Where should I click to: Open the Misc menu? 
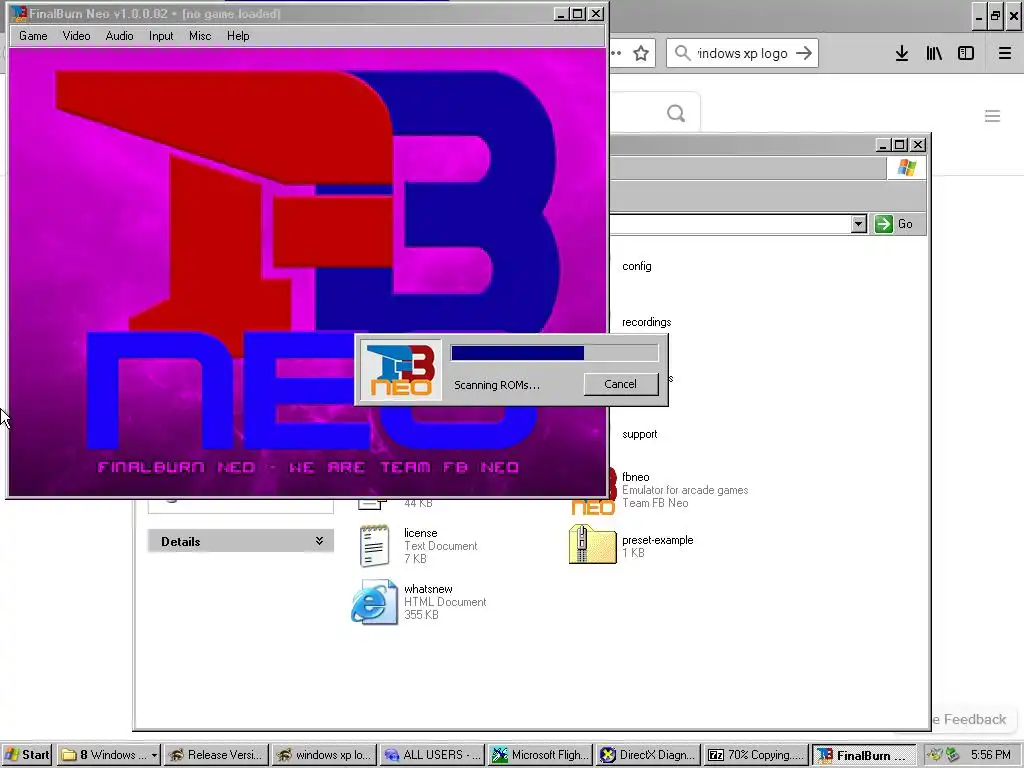coord(200,36)
